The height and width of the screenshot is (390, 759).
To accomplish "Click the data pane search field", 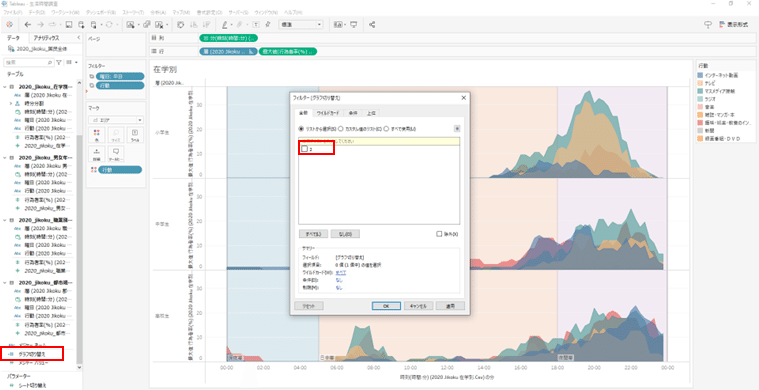I will click(29, 62).
